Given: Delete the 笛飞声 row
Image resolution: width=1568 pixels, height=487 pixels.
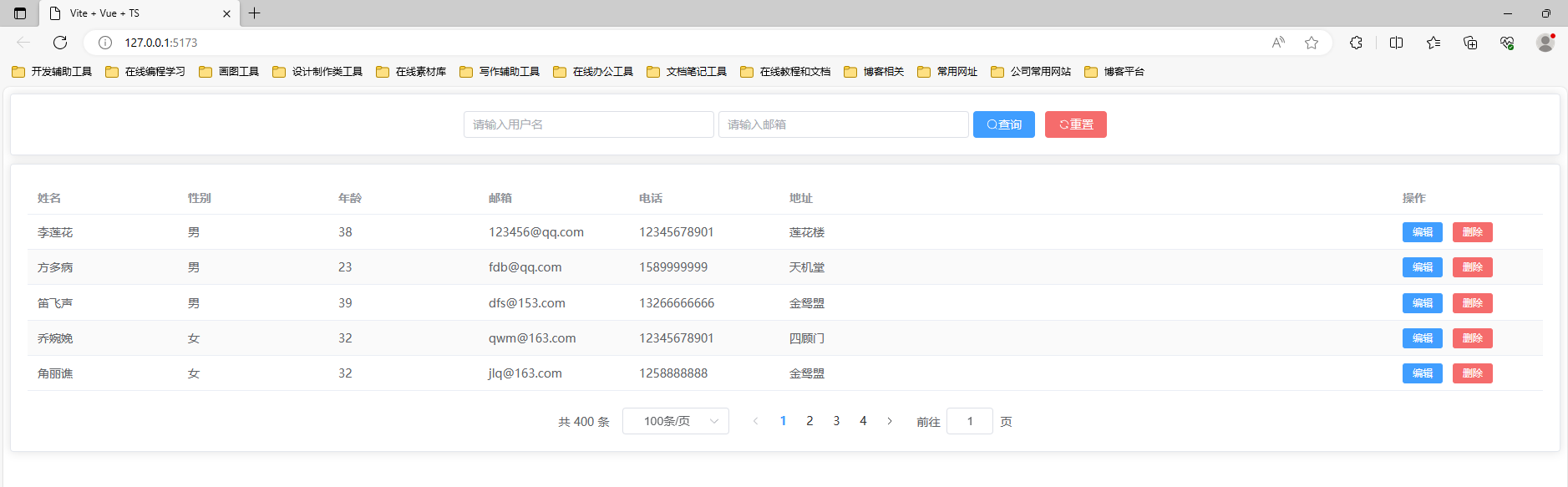Looking at the screenshot, I should (1473, 303).
